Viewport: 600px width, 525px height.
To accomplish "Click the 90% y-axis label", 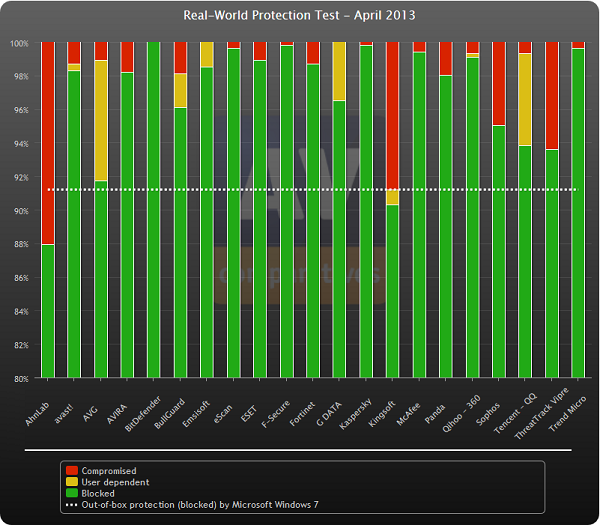I will coord(21,211).
